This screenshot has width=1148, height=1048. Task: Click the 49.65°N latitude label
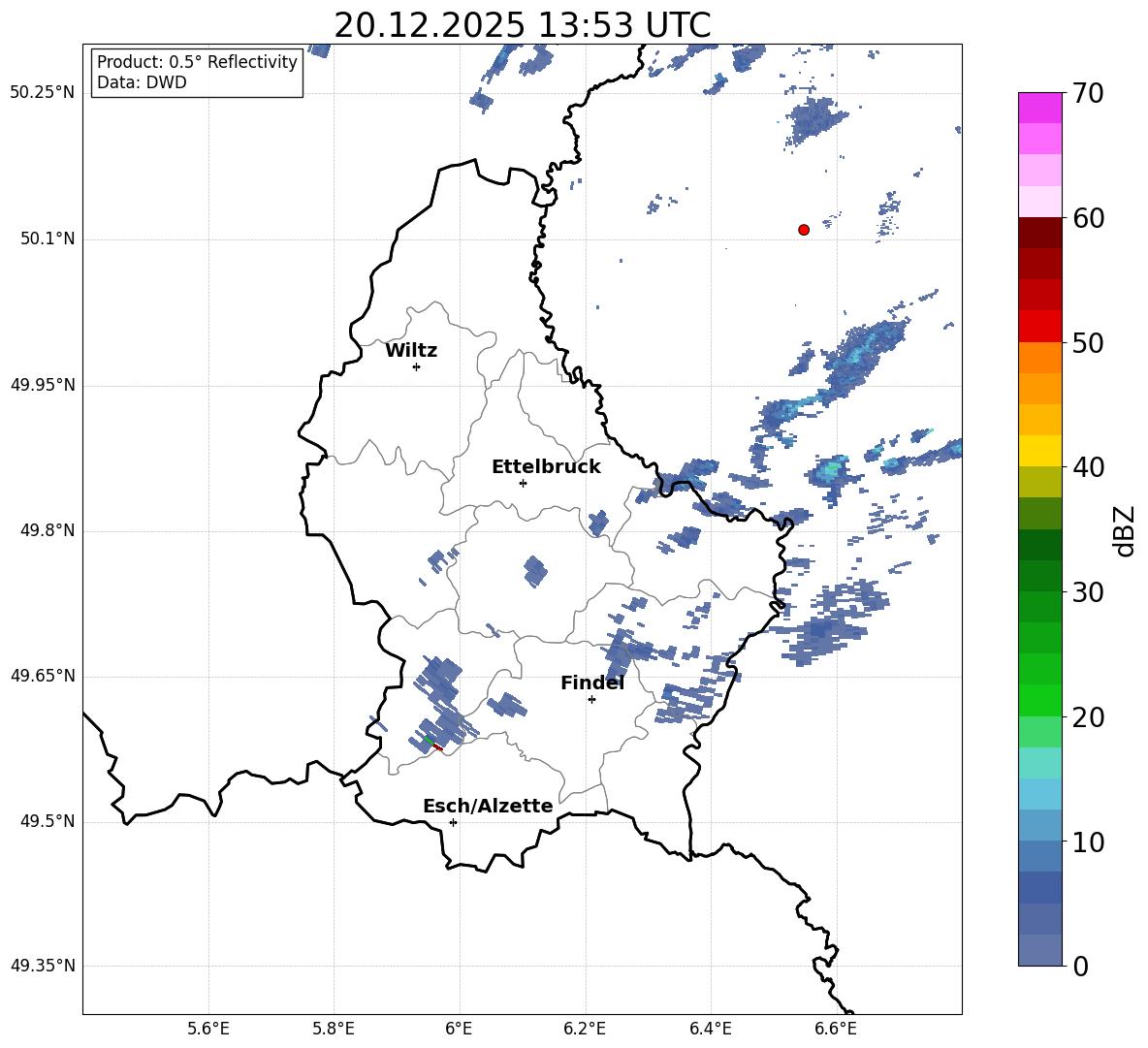click(42, 675)
